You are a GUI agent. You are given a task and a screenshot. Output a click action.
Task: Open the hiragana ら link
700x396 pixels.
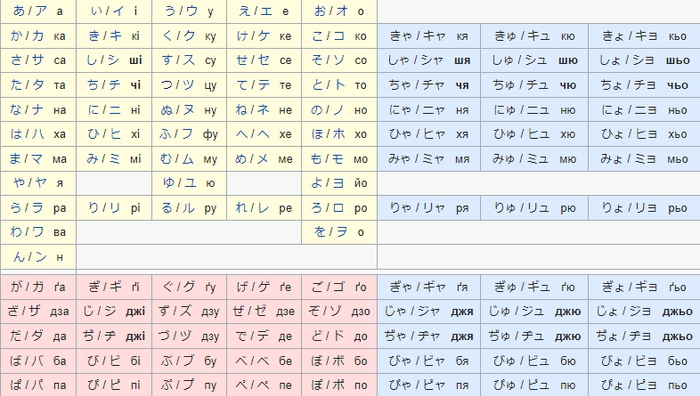[16, 208]
